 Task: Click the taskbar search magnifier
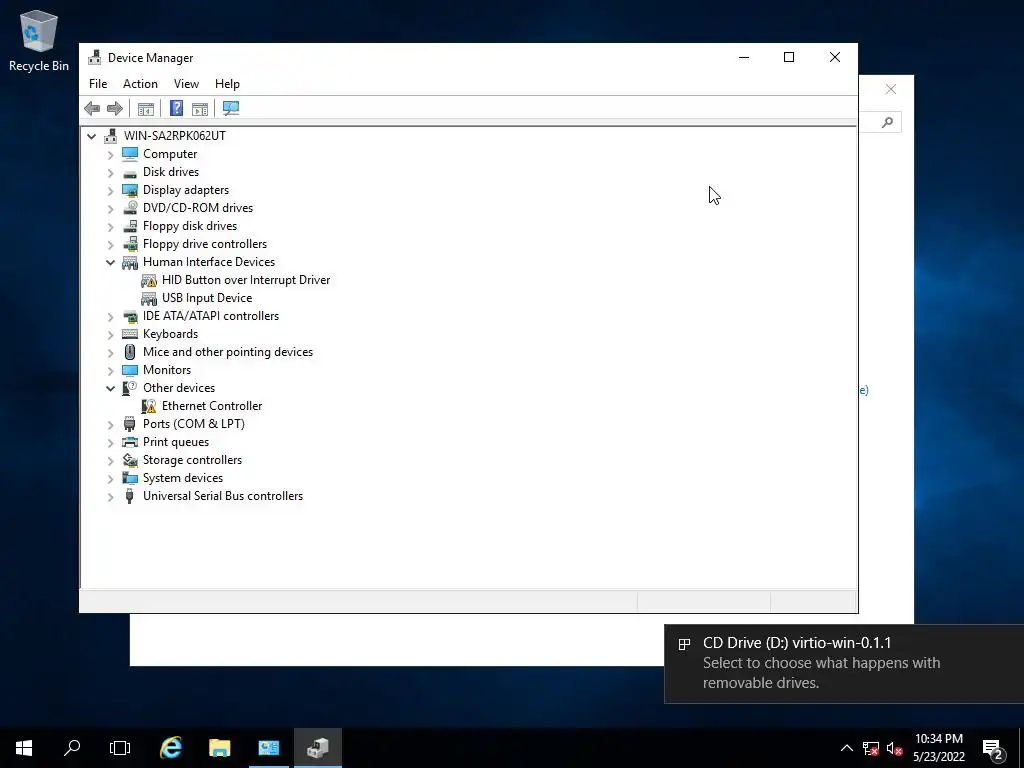[x=72, y=748]
